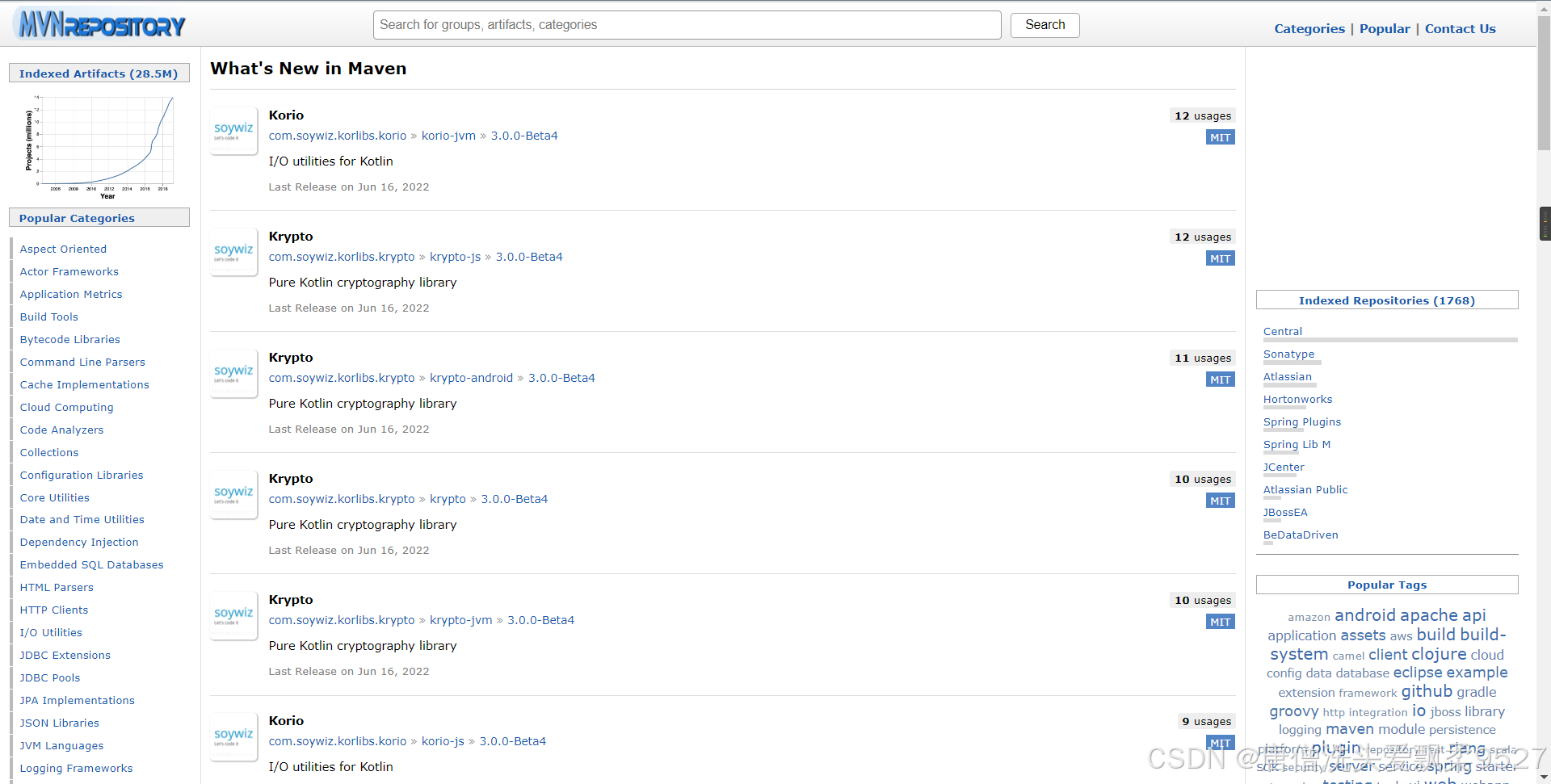Open the indexed artifacts growth chart

[x=99, y=146]
